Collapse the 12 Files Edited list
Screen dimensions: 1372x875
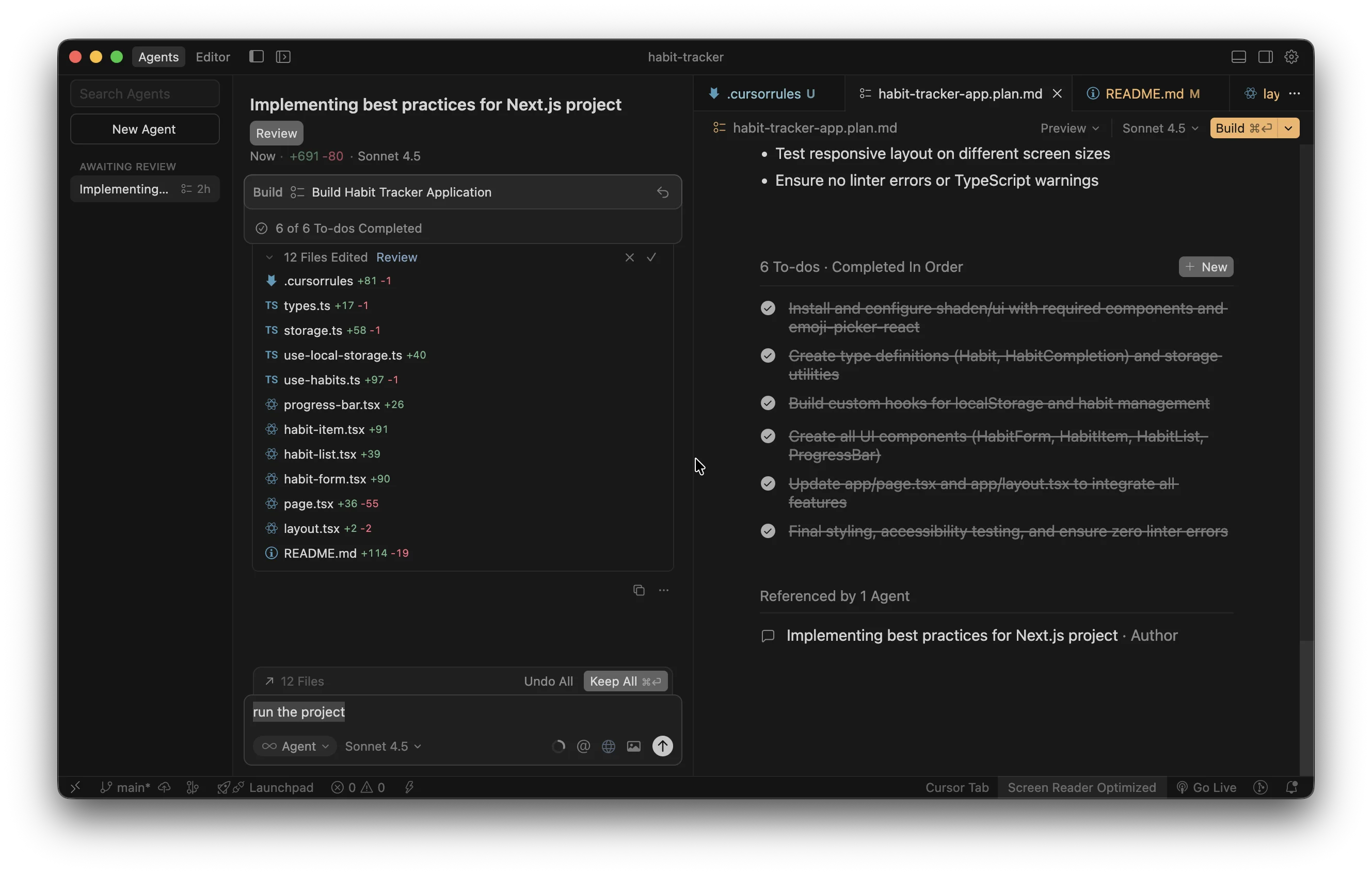(269, 257)
